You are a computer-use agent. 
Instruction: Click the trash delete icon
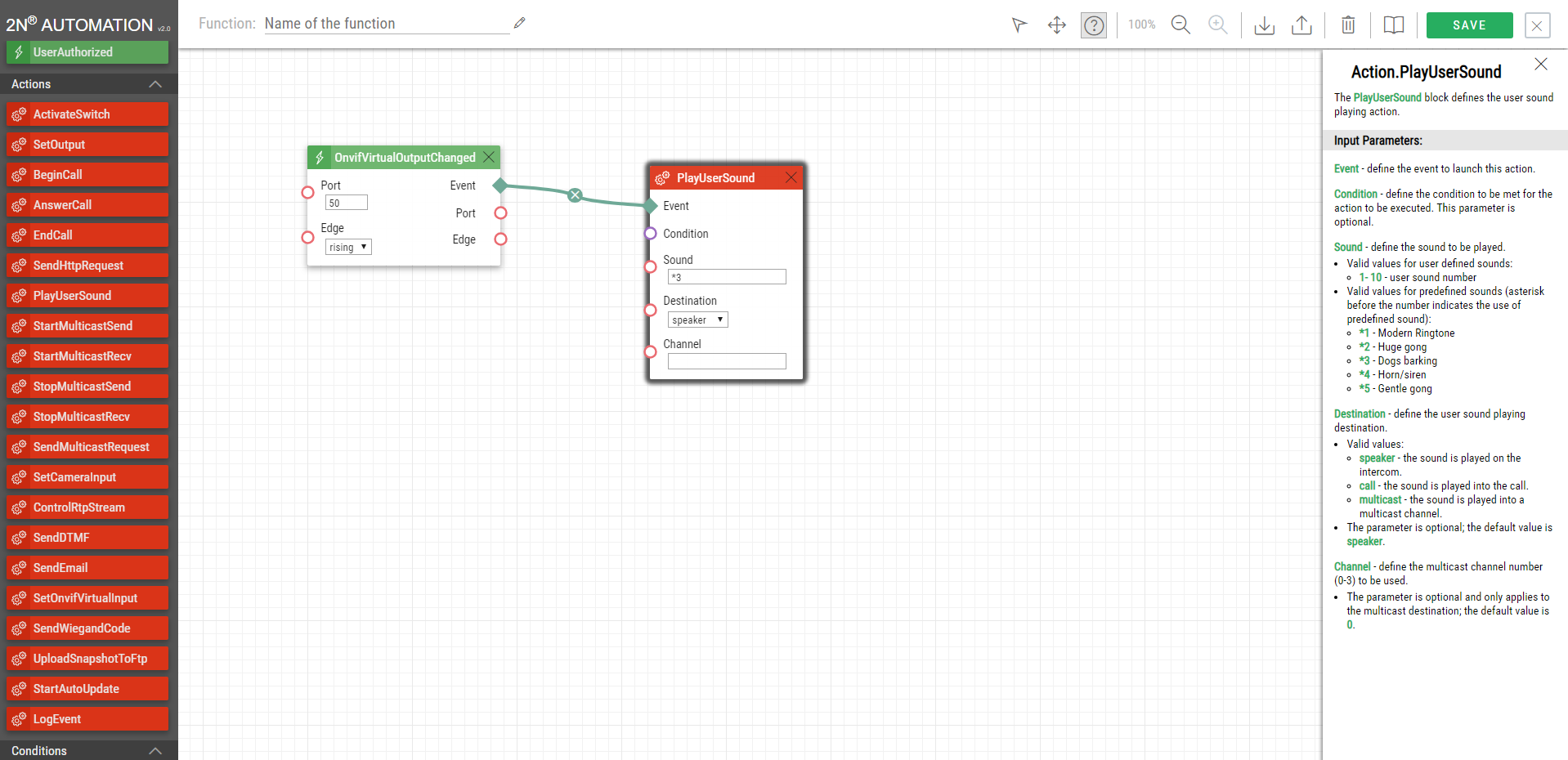click(x=1348, y=25)
